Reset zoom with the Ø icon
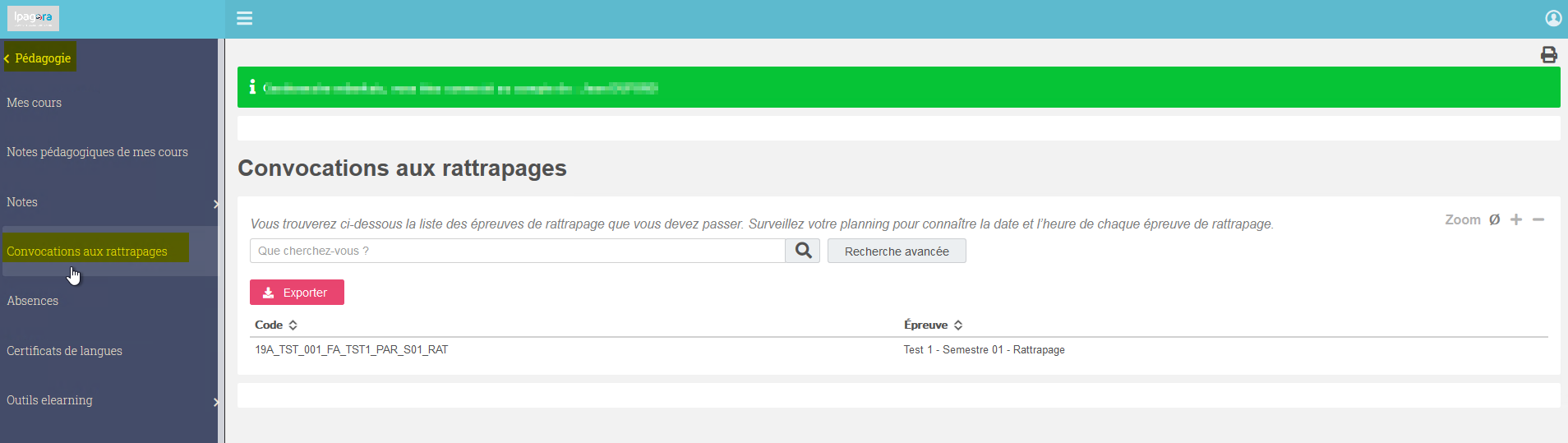Screen dimensions: 1568x443 pos(1494,219)
